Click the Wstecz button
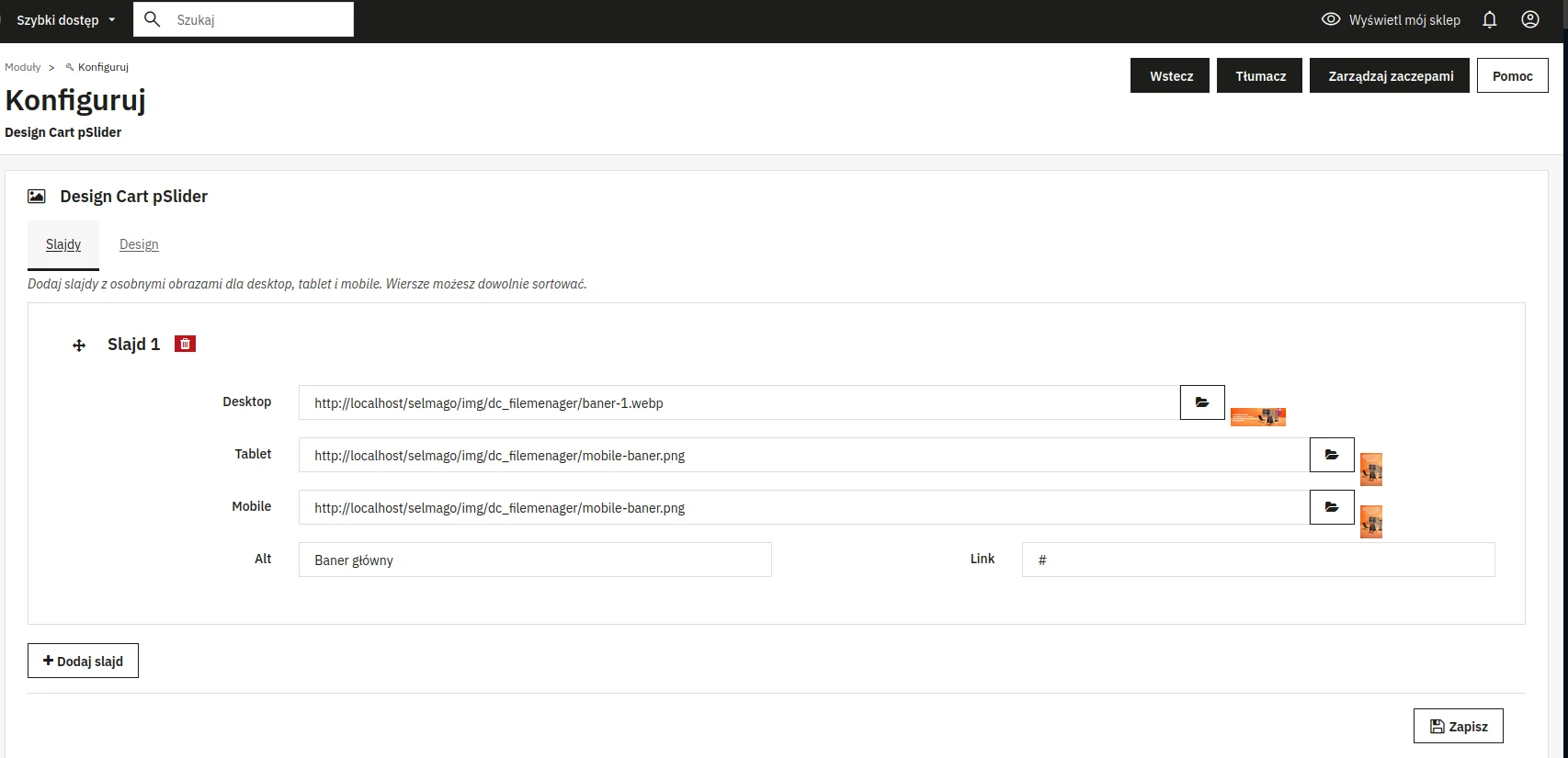The height and width of the screenshot is (758, 1568). coord(1170,76)
